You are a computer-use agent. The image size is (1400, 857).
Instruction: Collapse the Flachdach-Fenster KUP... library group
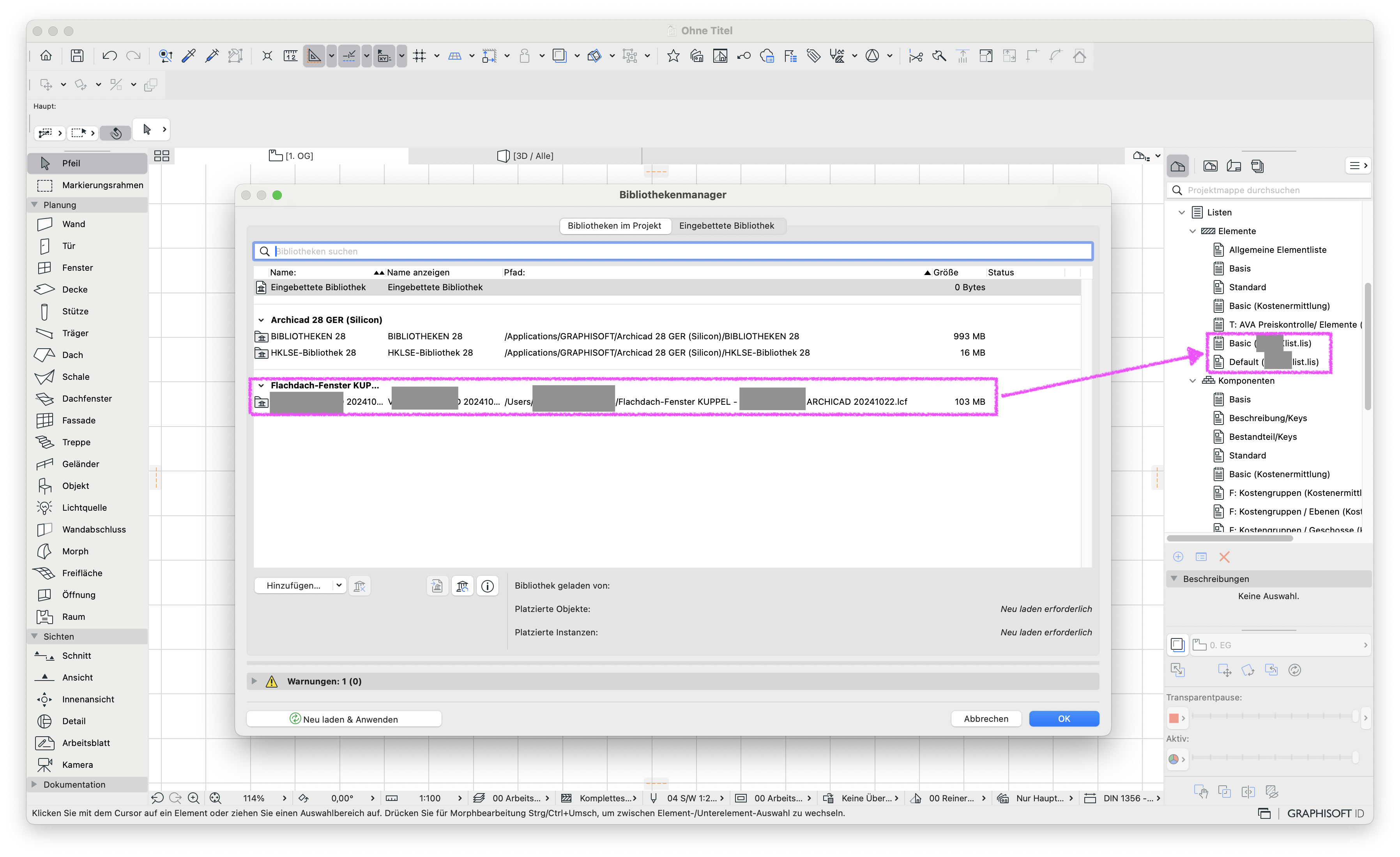click(261, 386)
